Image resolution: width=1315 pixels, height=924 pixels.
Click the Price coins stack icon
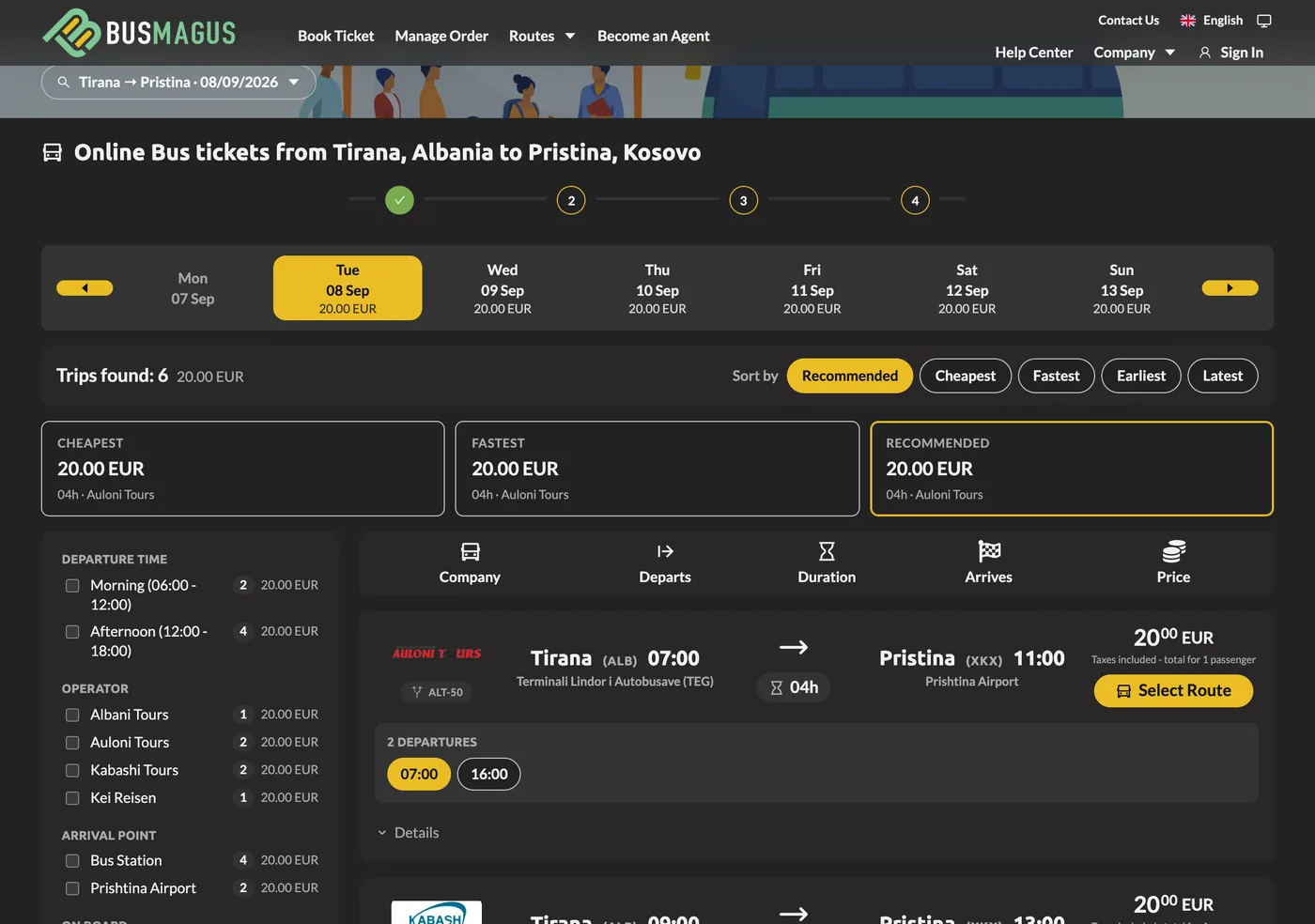1173,551
